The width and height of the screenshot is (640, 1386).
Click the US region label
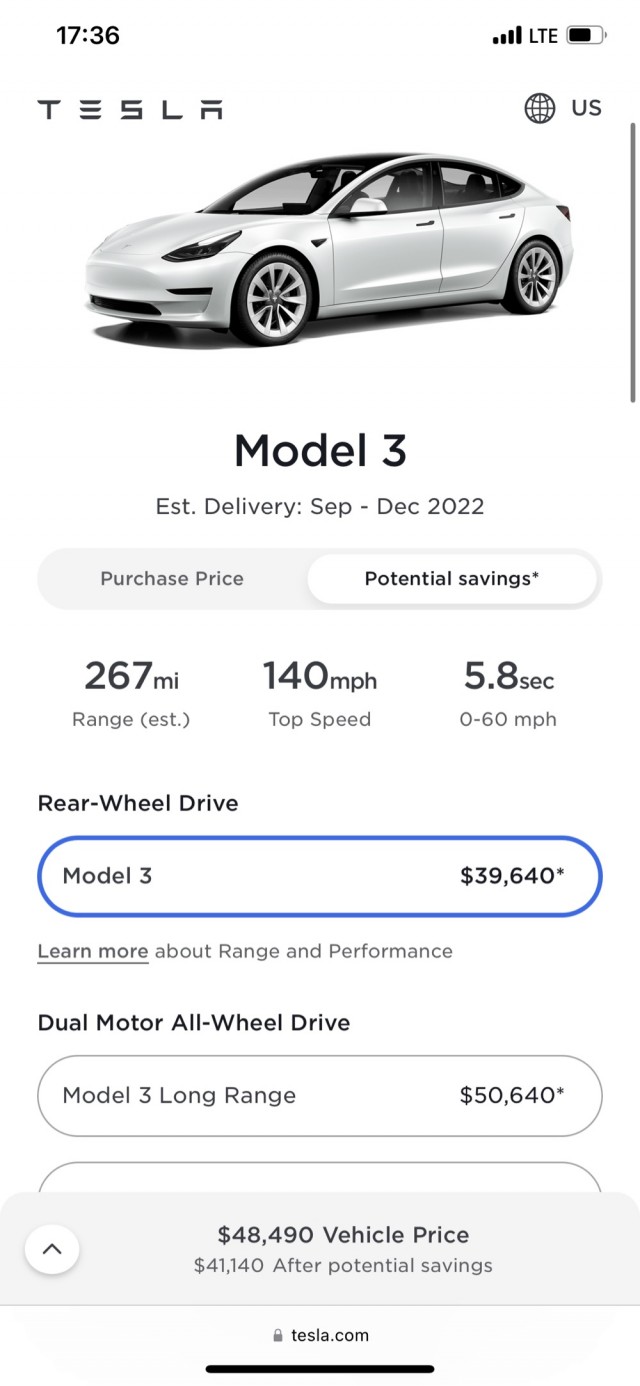587,108
